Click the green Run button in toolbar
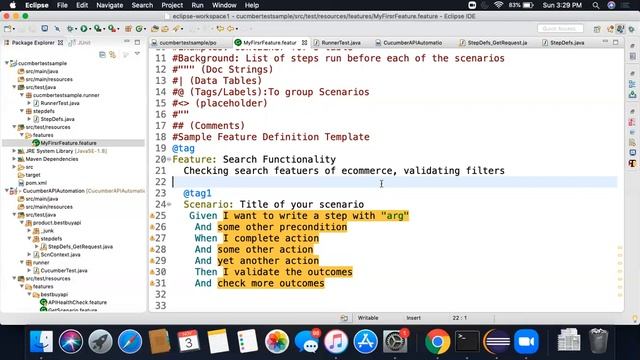This screenshot has width=640, height=360. pos(84,29)
